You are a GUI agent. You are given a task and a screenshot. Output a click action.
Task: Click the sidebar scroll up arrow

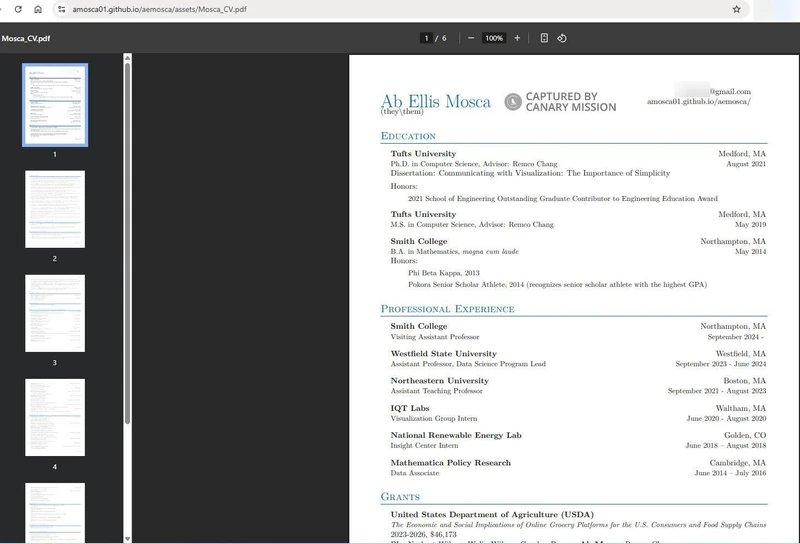(128, 58)
